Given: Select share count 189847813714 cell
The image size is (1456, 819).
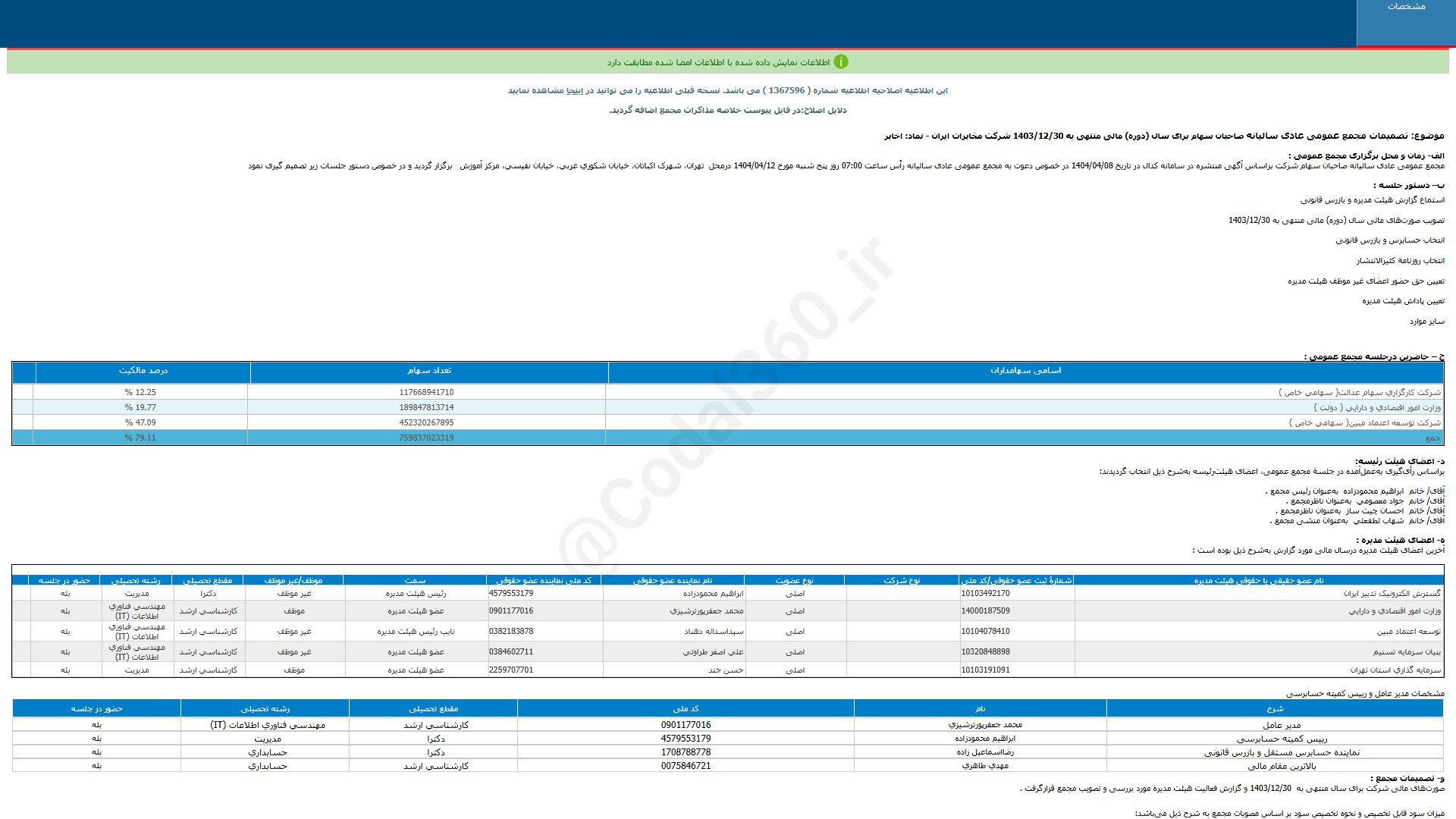Looking at the screenshot, I should 426,408.
